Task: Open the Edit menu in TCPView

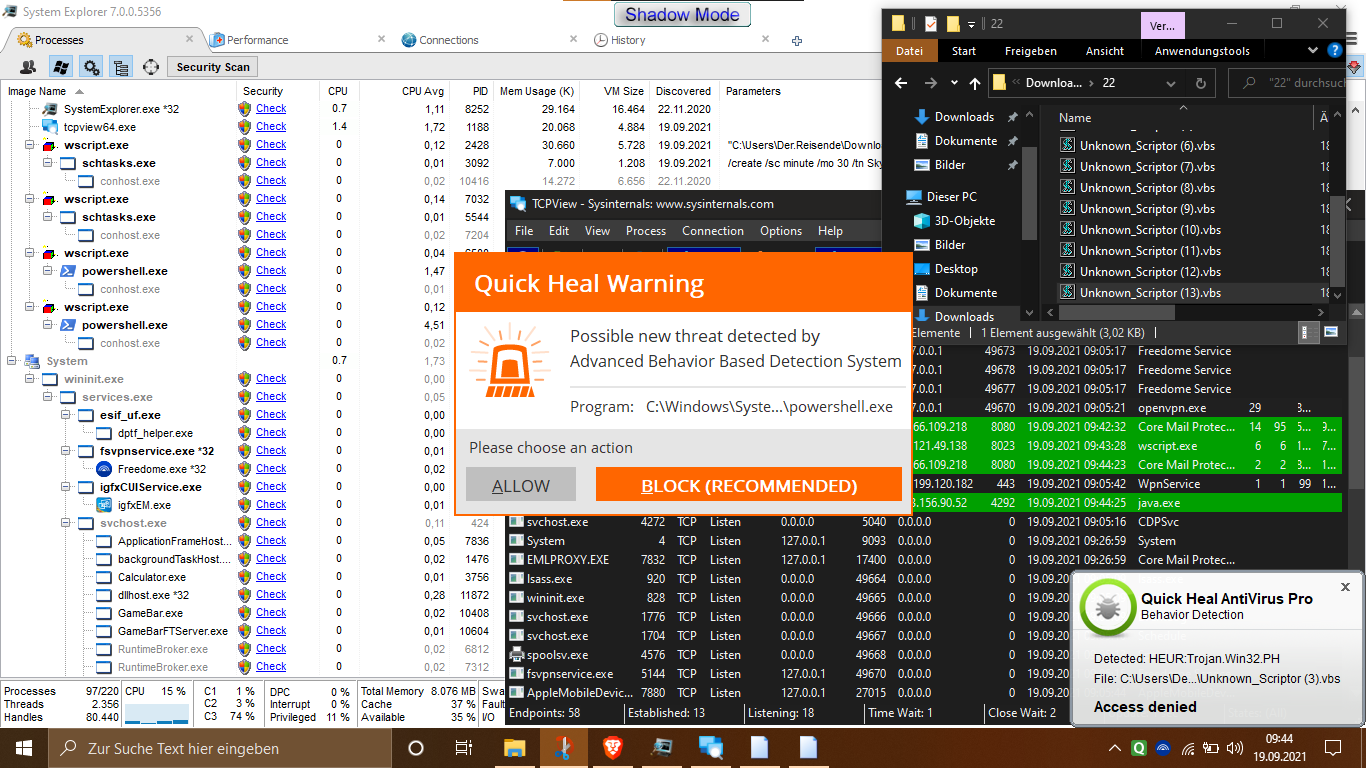Action: coord(559,231)
